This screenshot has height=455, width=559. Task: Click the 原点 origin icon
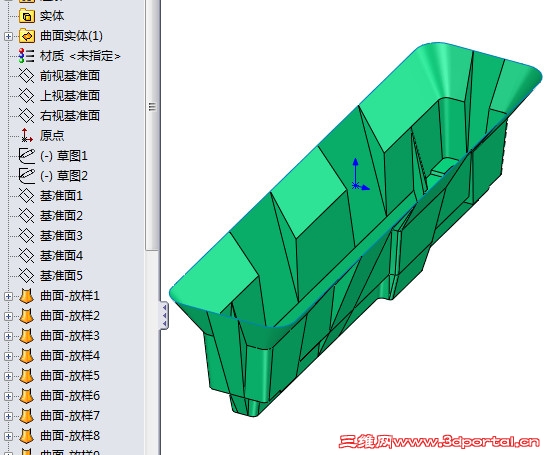[x=27, y=136]
